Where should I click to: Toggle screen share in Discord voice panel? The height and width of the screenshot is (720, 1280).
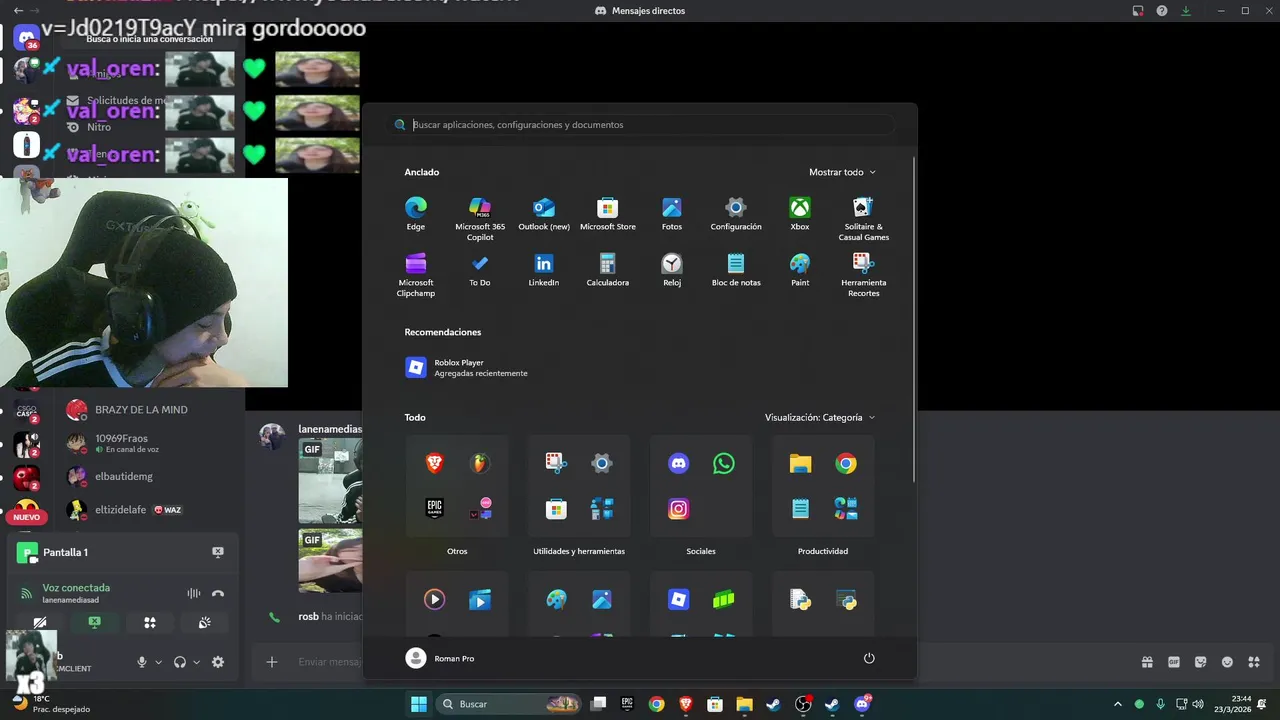[94, 622]
